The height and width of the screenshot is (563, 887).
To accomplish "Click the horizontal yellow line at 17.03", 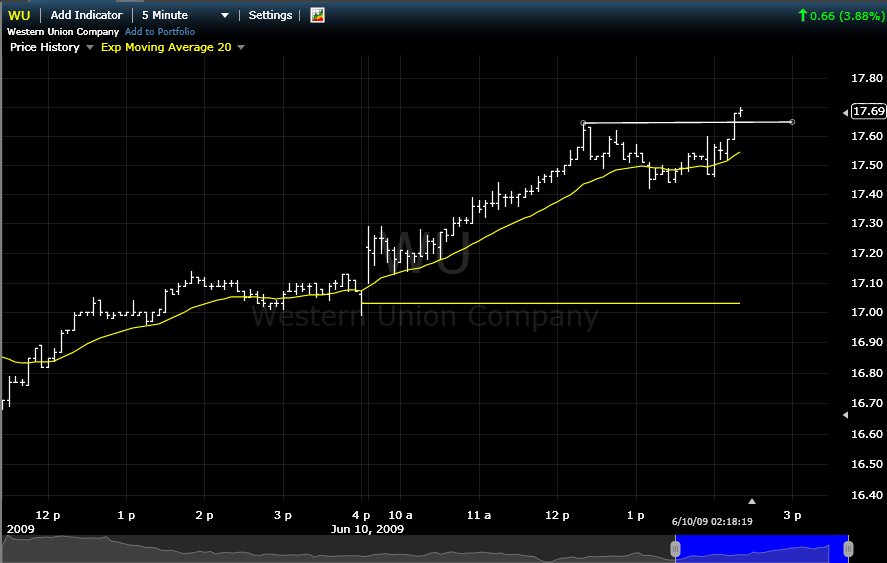I will (550, 303).
